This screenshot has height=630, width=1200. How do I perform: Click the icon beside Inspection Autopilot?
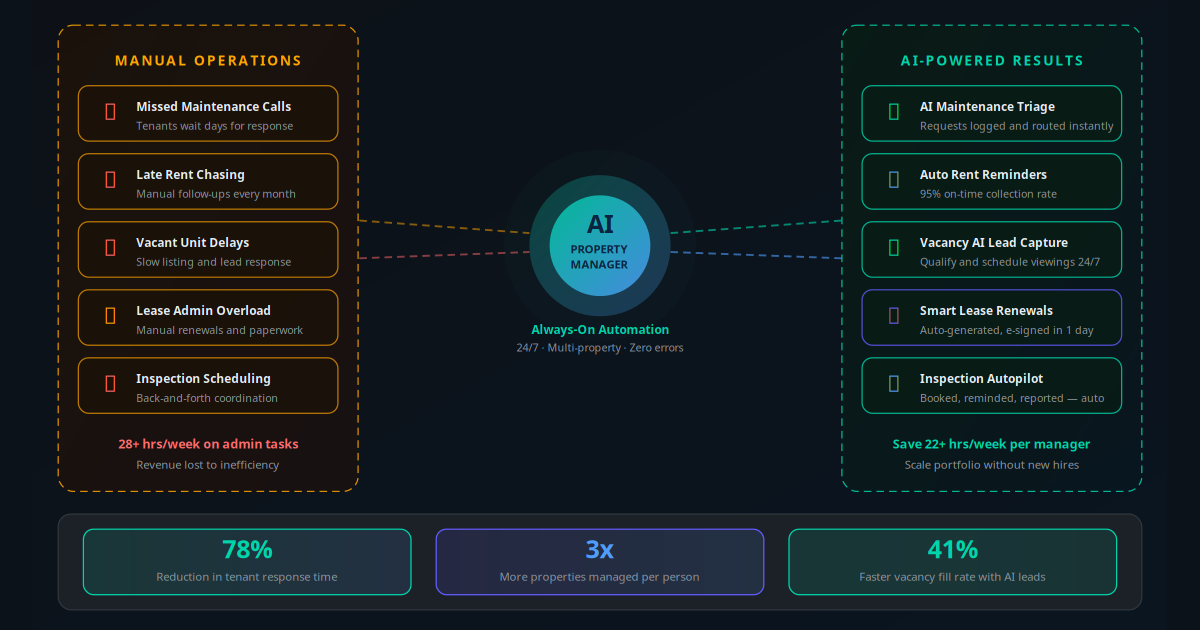894,384
